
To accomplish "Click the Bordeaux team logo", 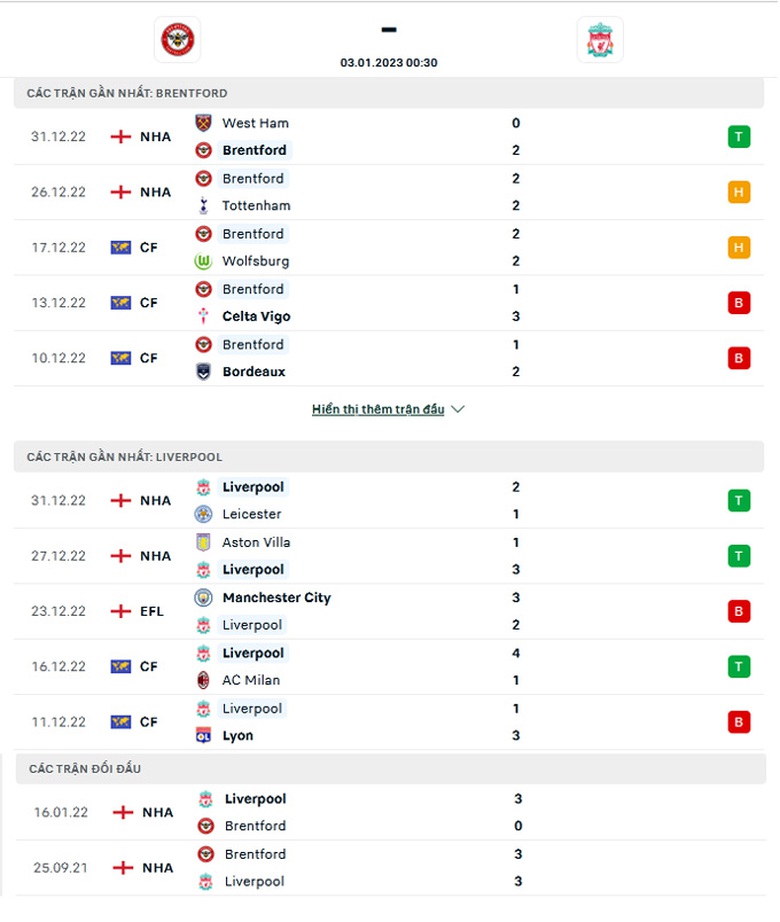I will coord(203,371).
